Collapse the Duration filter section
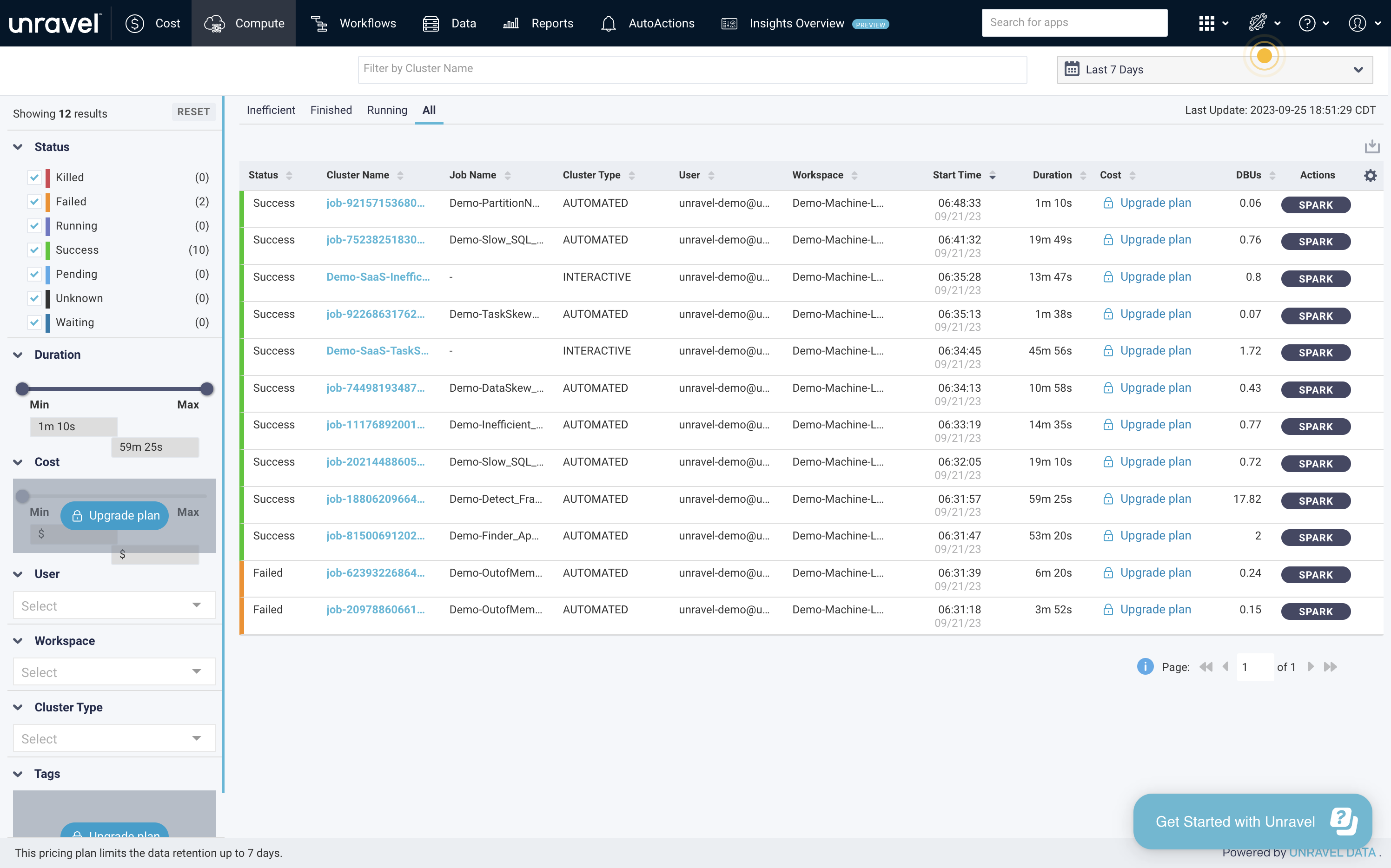Image resolution: width=1391 pixels, height=868 pixels. pyautogui.click(x=19, y=355)
